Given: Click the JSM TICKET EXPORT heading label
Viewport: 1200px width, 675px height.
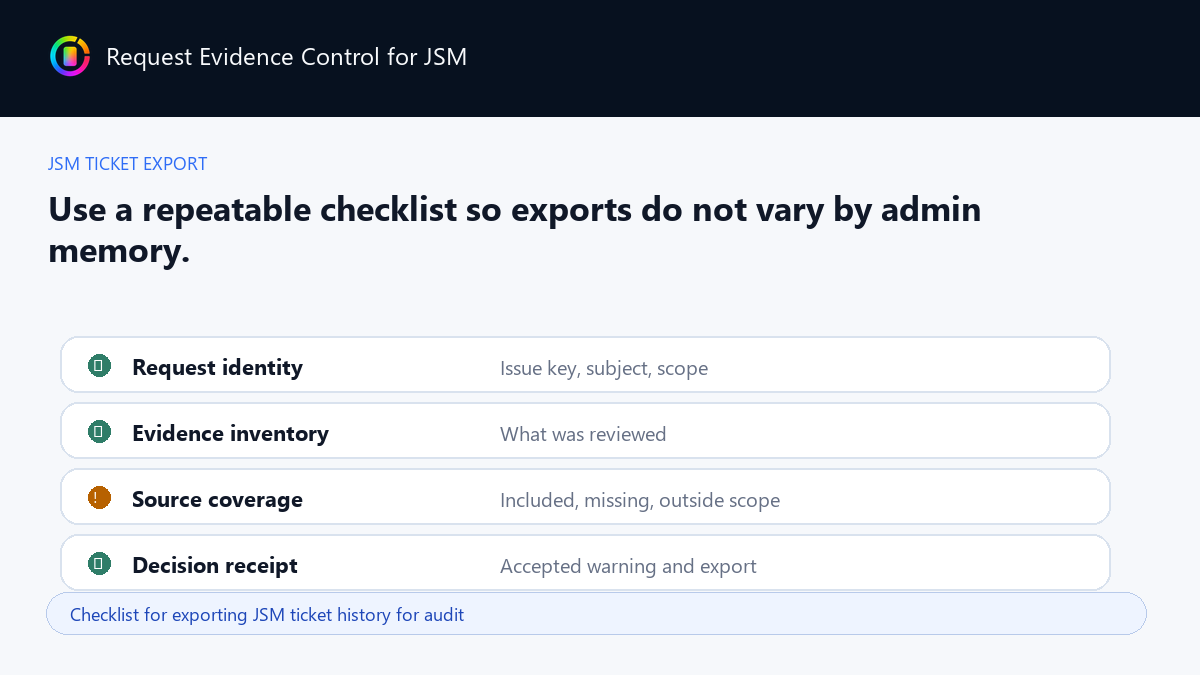Looking at the screenshot, I should (x=128, y=164).
